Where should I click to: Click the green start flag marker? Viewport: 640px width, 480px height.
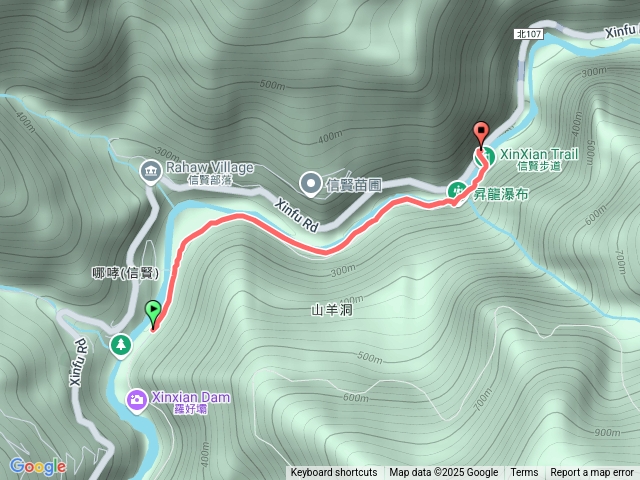click(153, 313)
